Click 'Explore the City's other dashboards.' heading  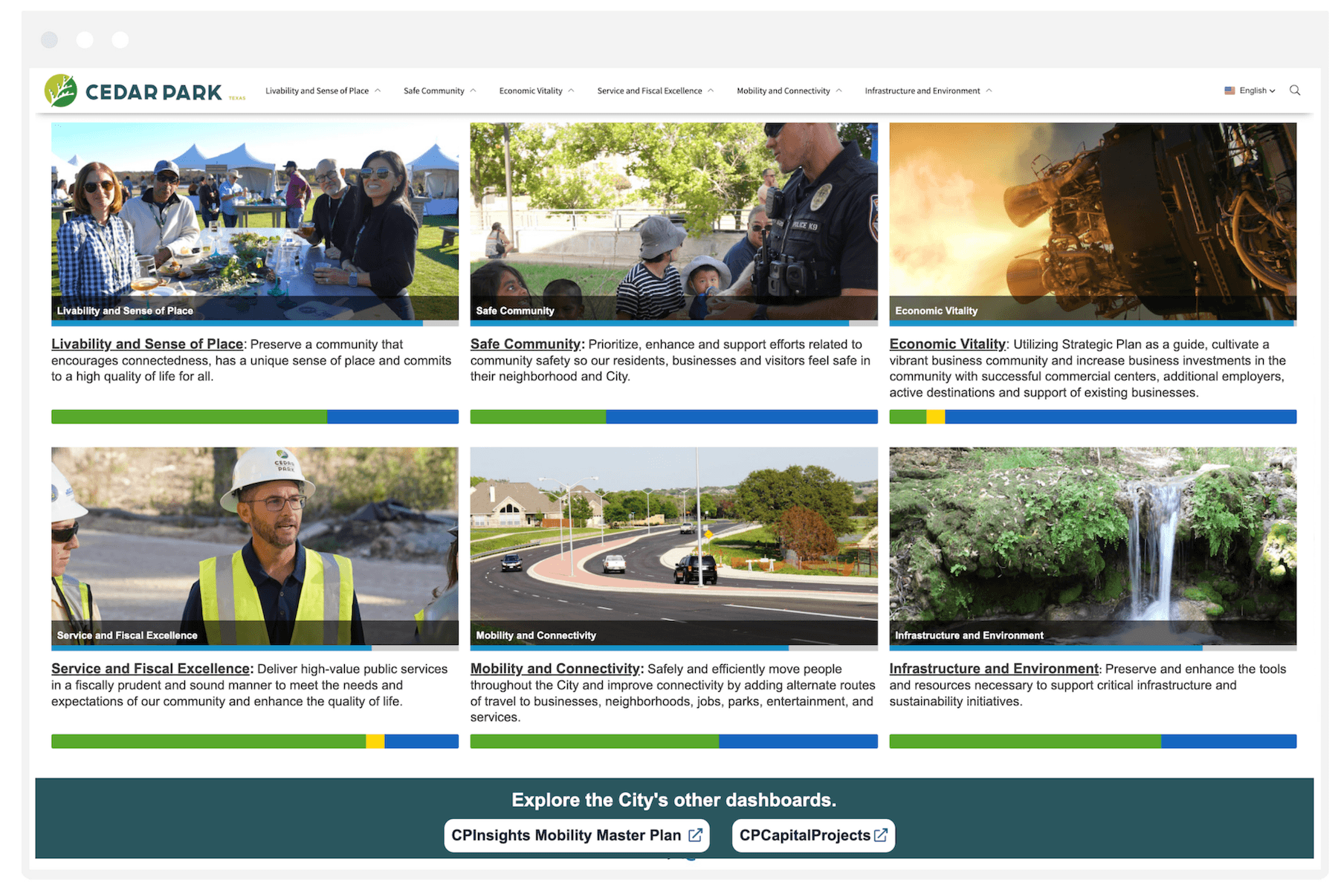click(674, 800)
